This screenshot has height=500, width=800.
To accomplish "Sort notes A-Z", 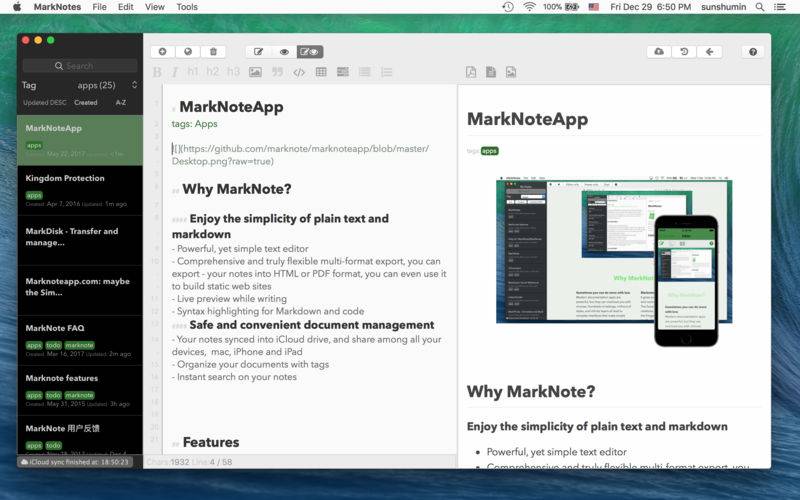I will pos(121,103).
